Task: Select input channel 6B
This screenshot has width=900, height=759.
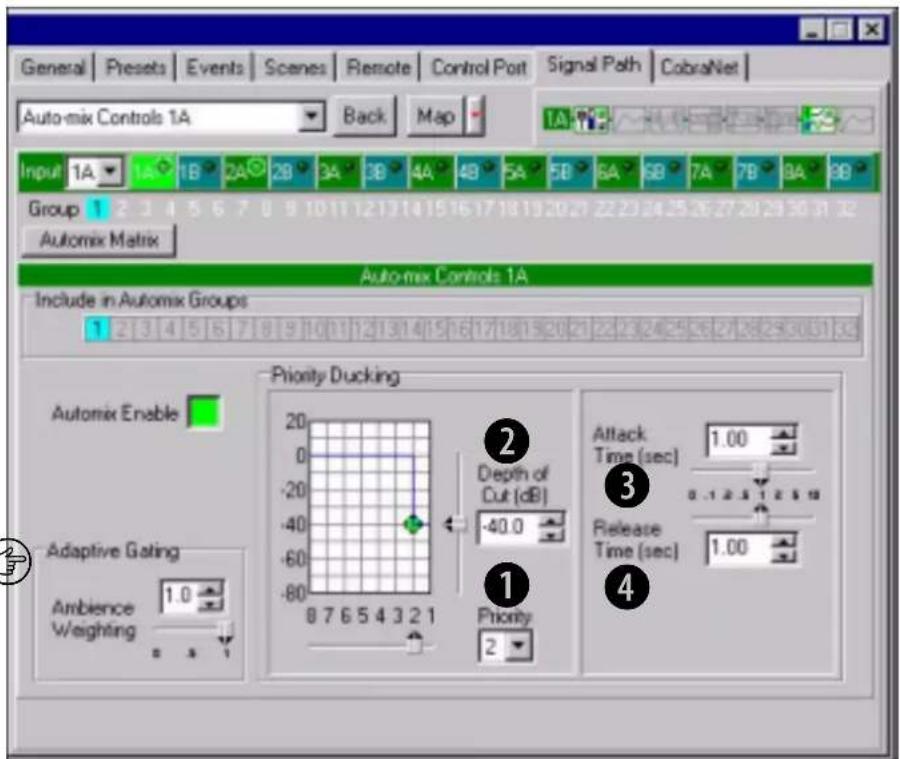Action: (x=665, y=172)
